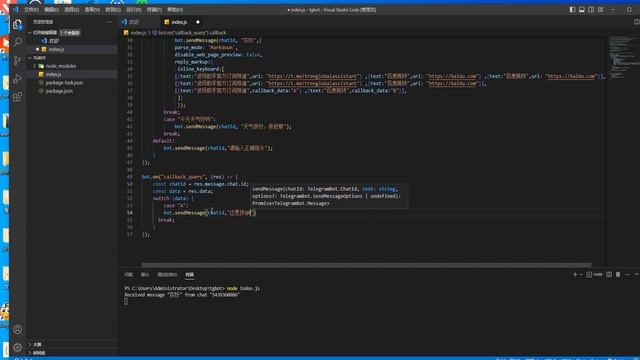Screen dimensions: 640x360
Task: Open the File menu
Action: [31, 9]
